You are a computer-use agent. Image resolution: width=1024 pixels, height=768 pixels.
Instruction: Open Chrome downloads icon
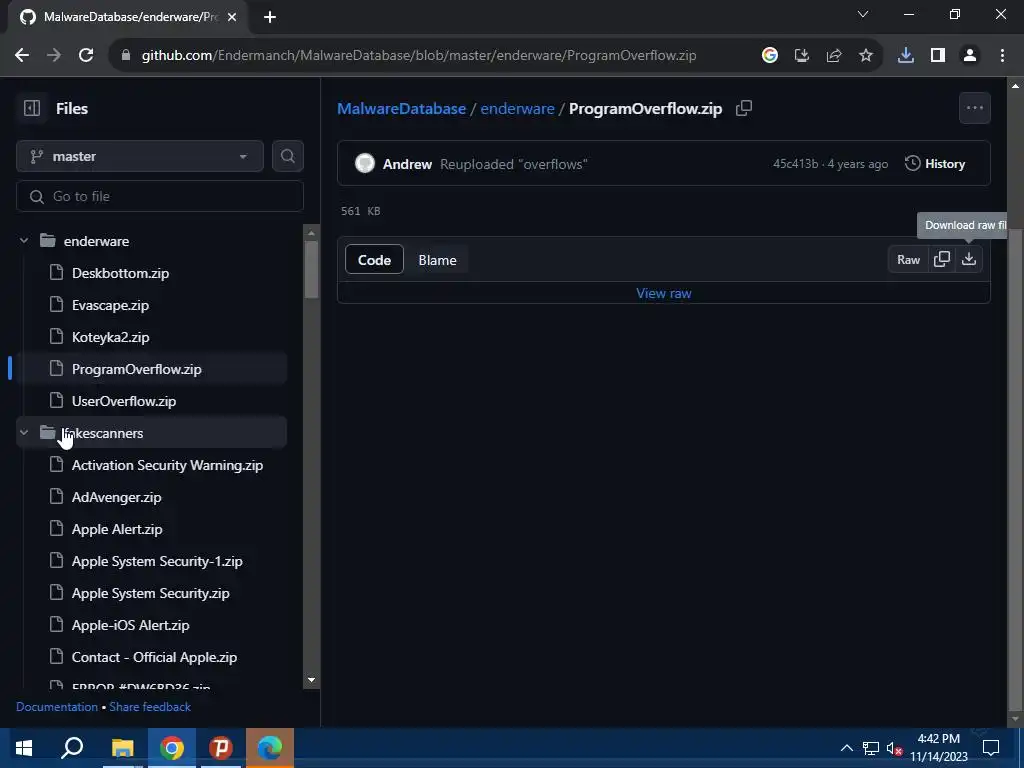pos(905,55)
